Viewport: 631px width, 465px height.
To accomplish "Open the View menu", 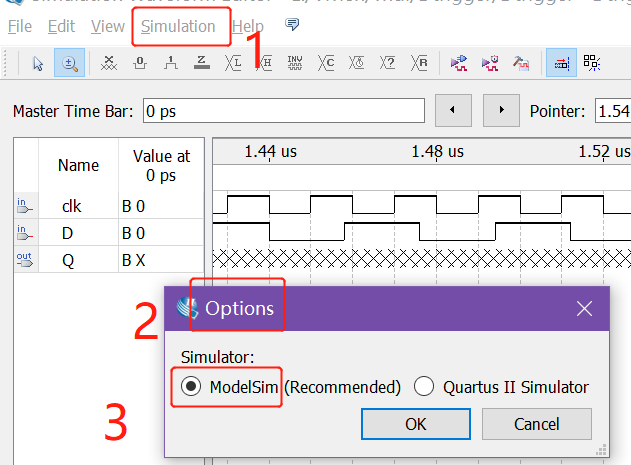I will [107, 27].
